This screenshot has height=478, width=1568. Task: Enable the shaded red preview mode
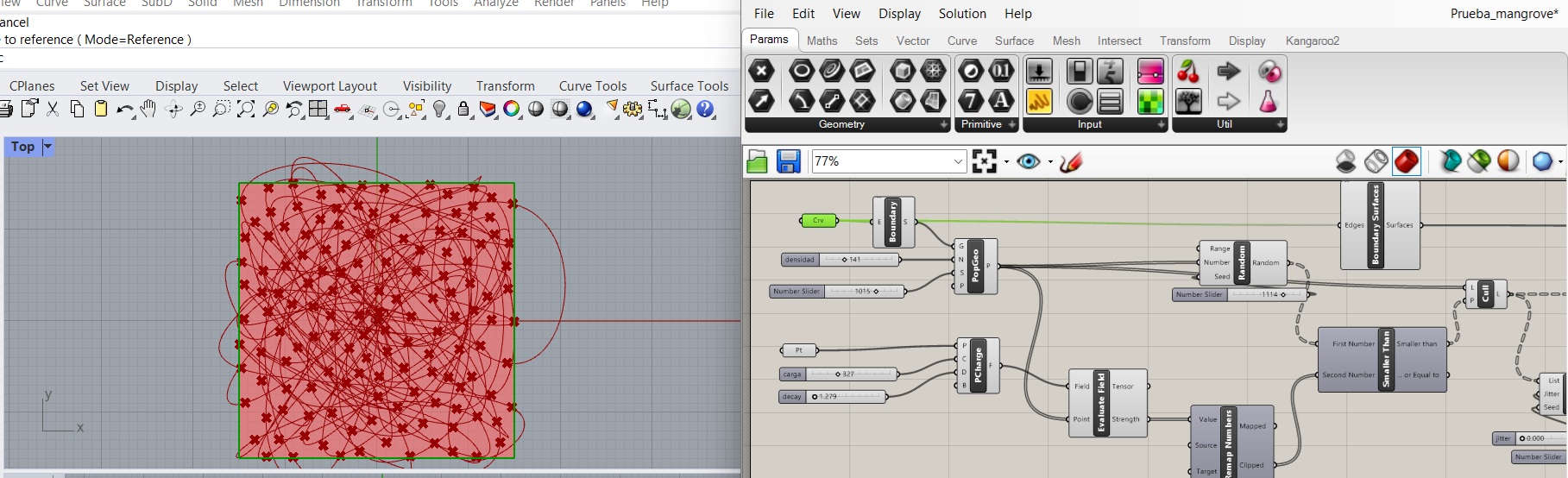coord(1407,161)
